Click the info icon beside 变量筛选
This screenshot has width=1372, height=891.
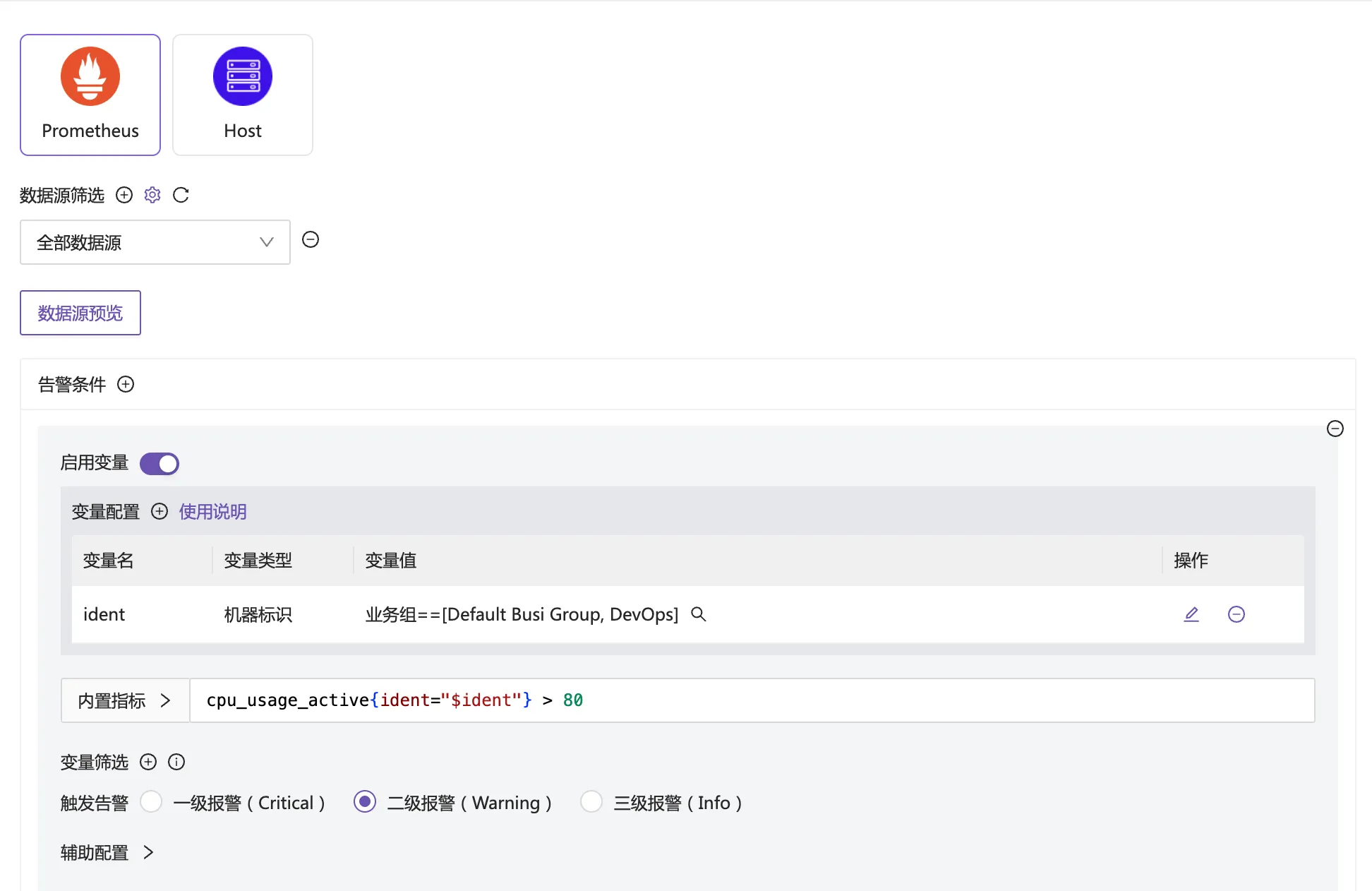pos(176,762)
